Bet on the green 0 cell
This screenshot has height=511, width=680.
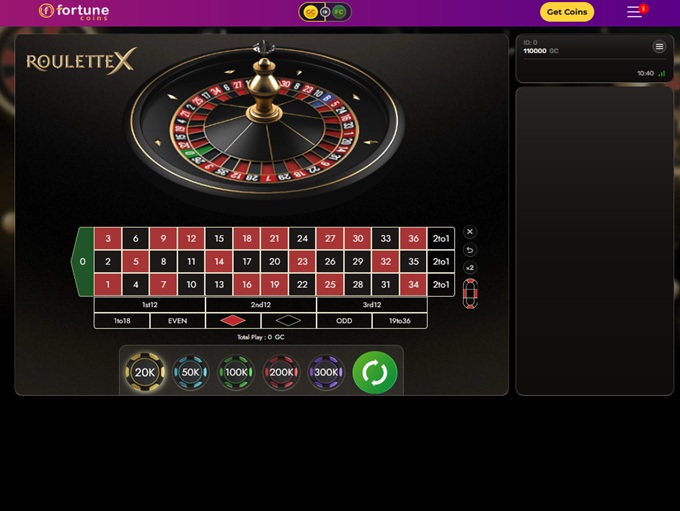82,262
